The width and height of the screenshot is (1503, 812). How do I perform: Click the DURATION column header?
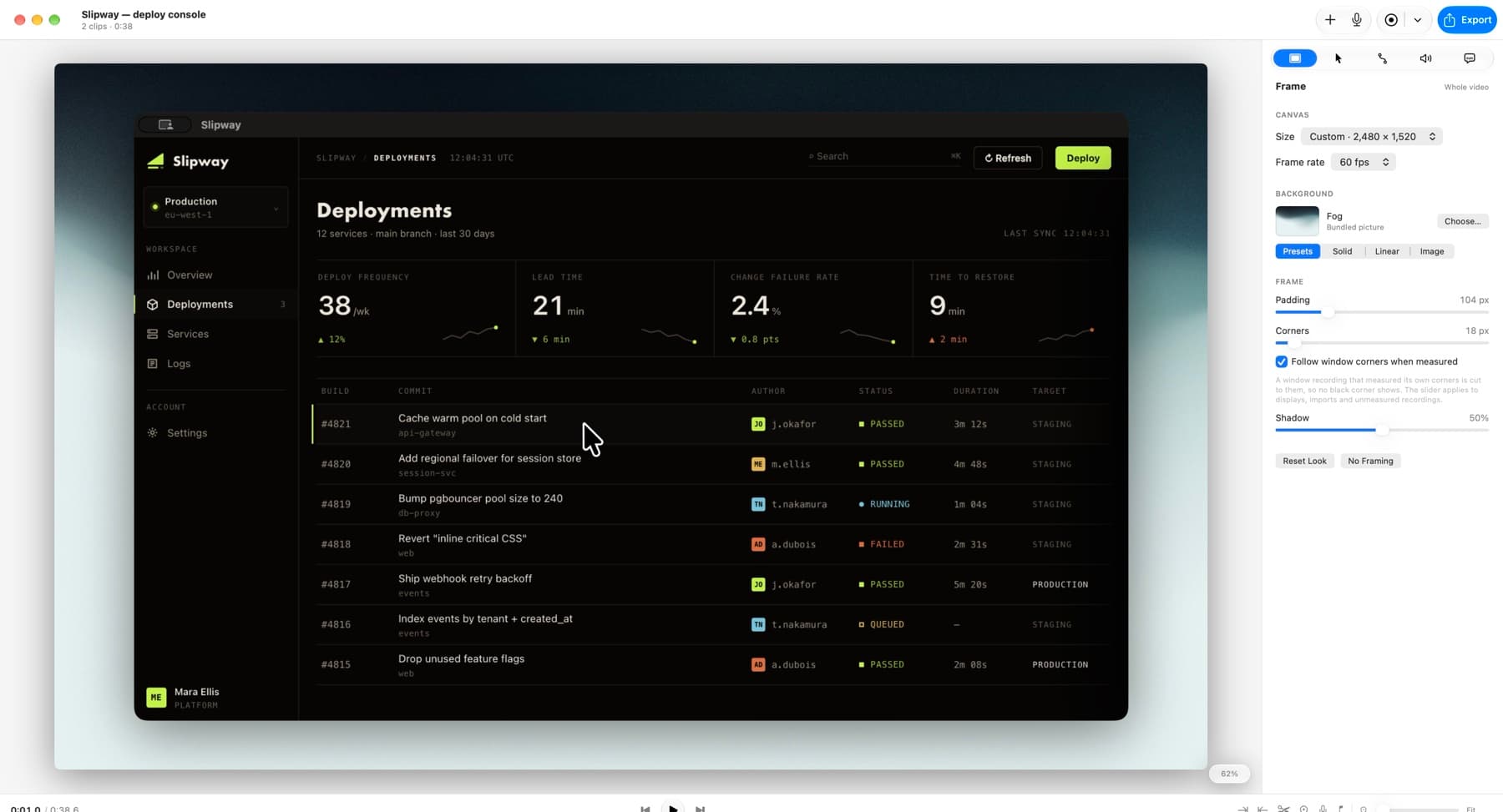pyautogui.click(x=976, y=391)
